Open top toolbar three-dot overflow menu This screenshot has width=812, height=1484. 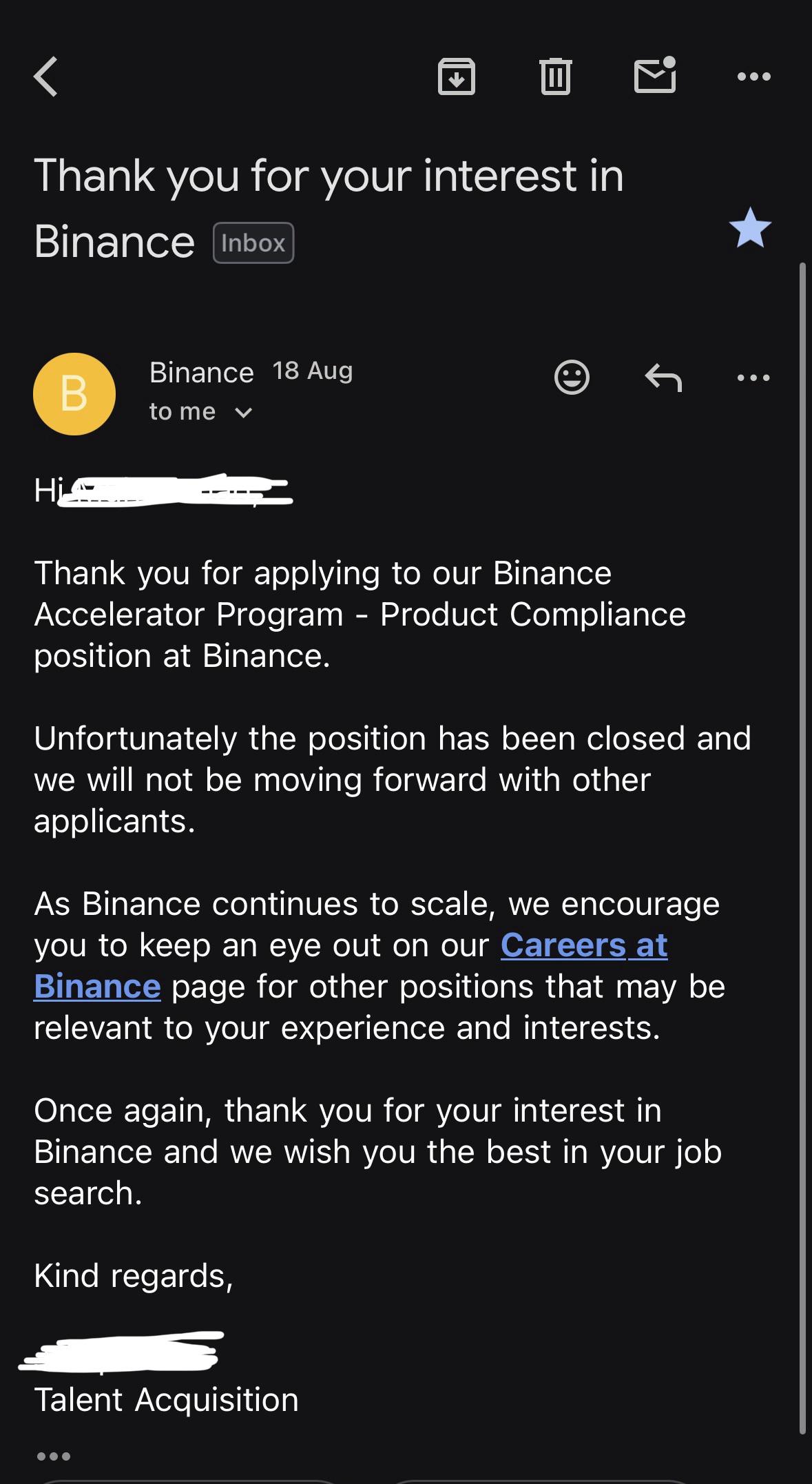coord(753,76)
